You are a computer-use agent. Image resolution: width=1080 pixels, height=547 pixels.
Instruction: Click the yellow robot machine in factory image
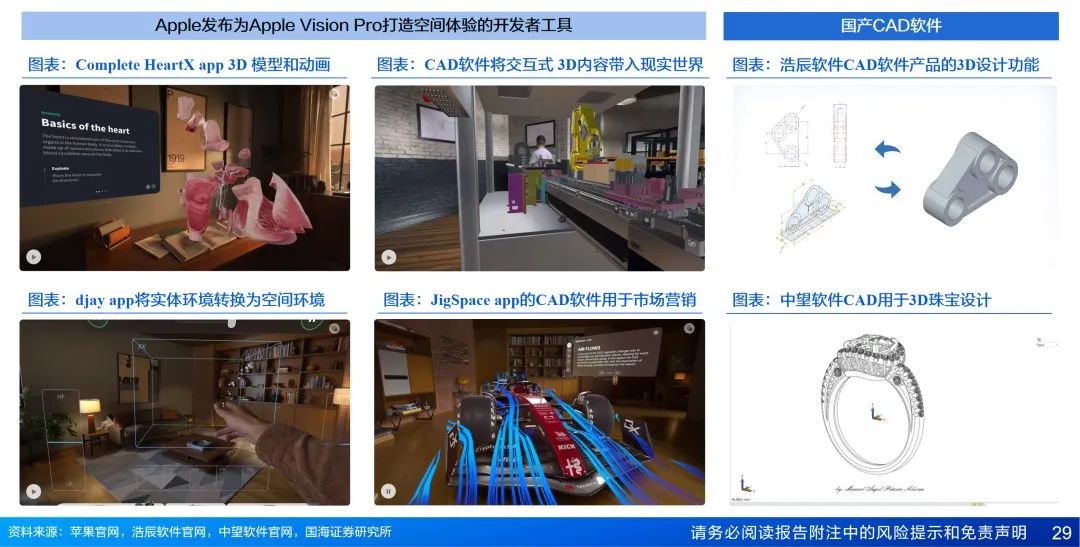click(587, 138)
